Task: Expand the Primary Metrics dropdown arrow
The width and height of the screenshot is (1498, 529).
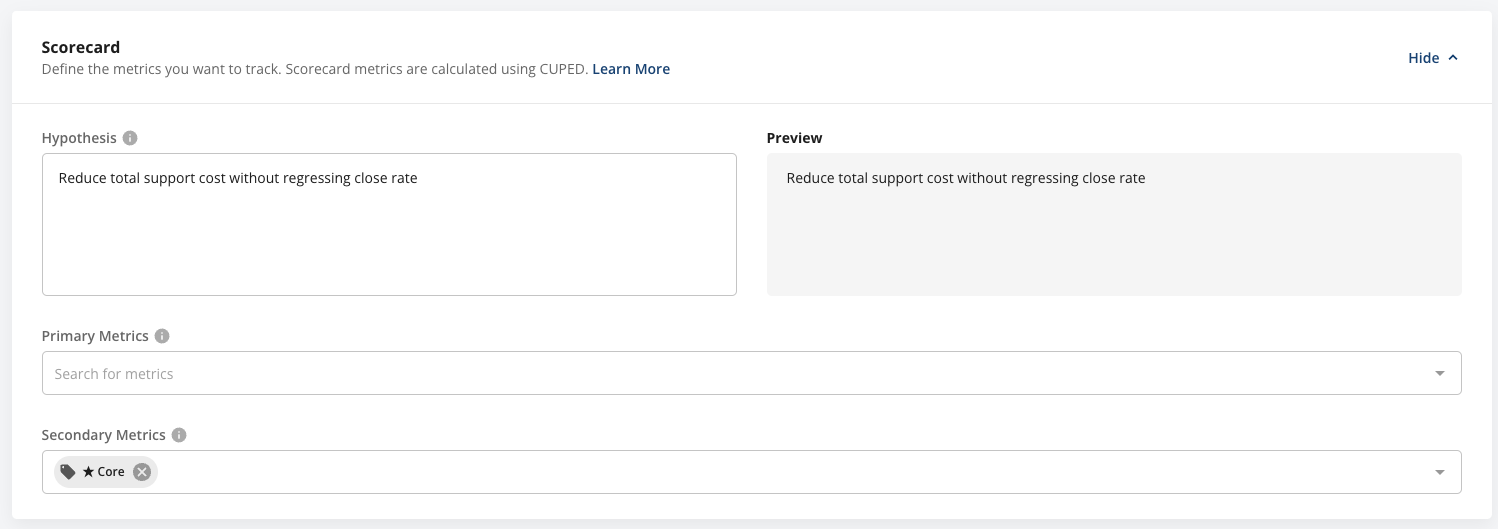Action: pos(1440,373)
